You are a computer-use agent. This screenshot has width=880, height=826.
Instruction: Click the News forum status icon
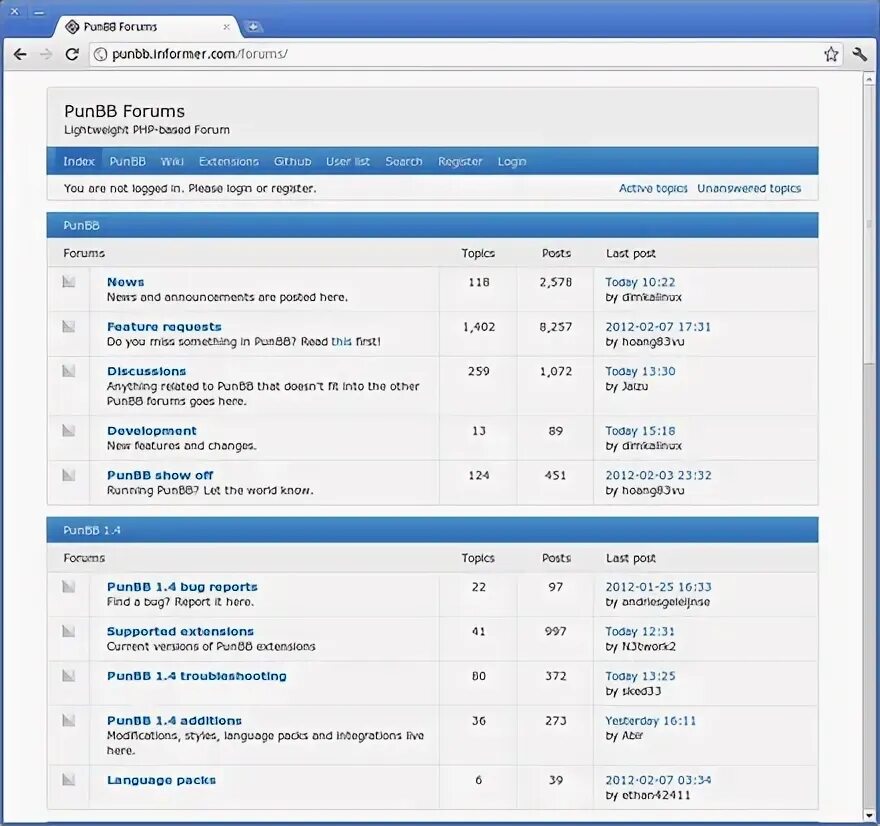click(68, 282)
